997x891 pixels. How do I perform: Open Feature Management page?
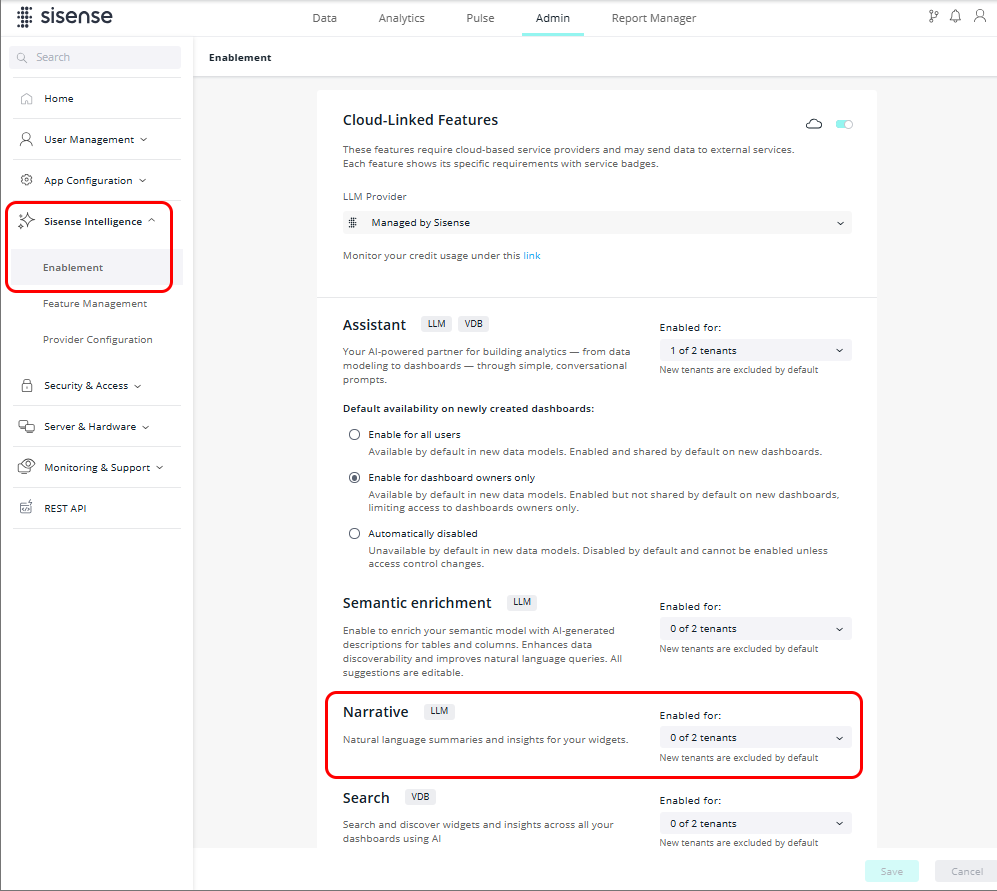95,303
